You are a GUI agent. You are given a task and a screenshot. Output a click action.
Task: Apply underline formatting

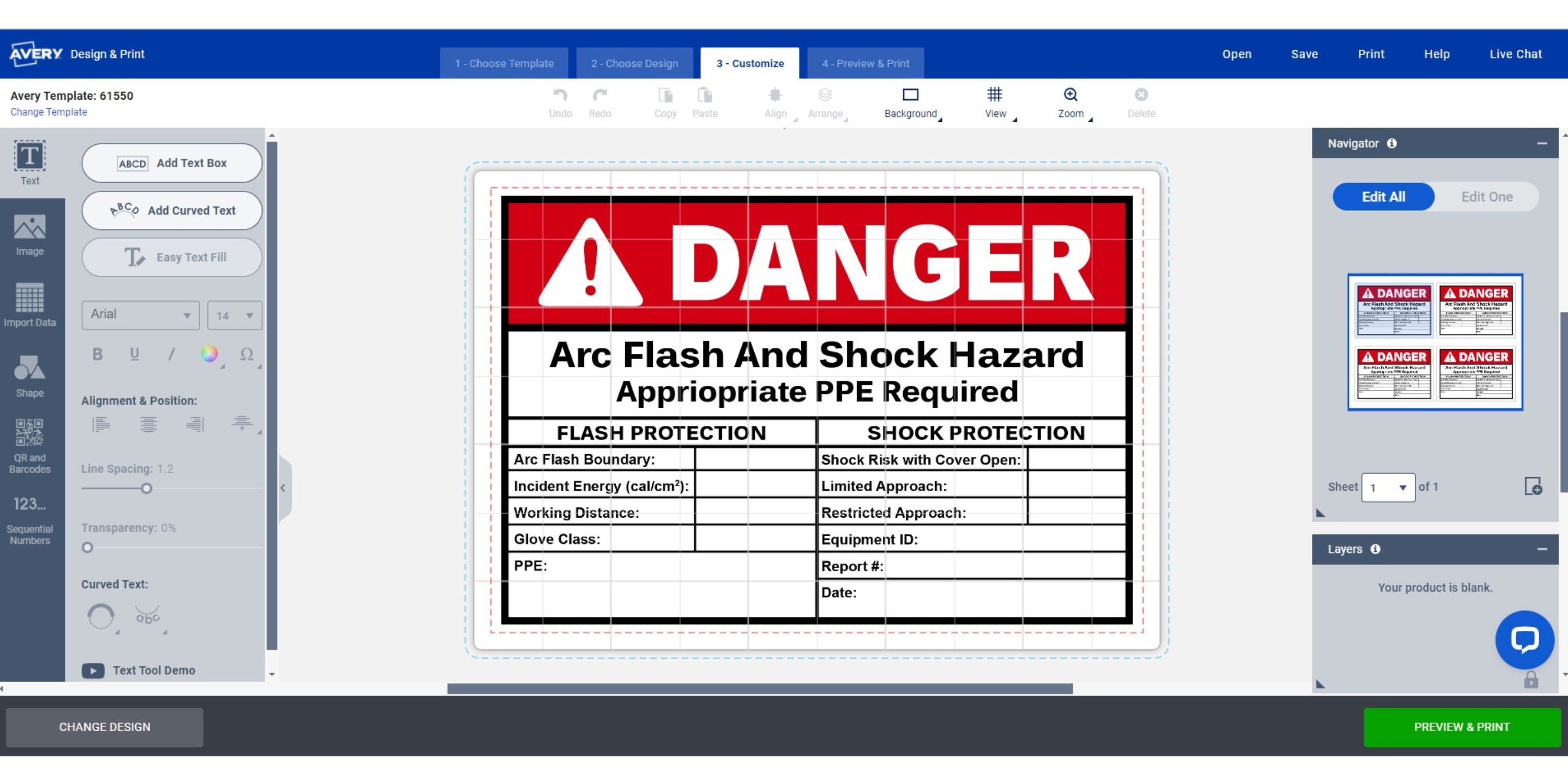click(134, 354)
